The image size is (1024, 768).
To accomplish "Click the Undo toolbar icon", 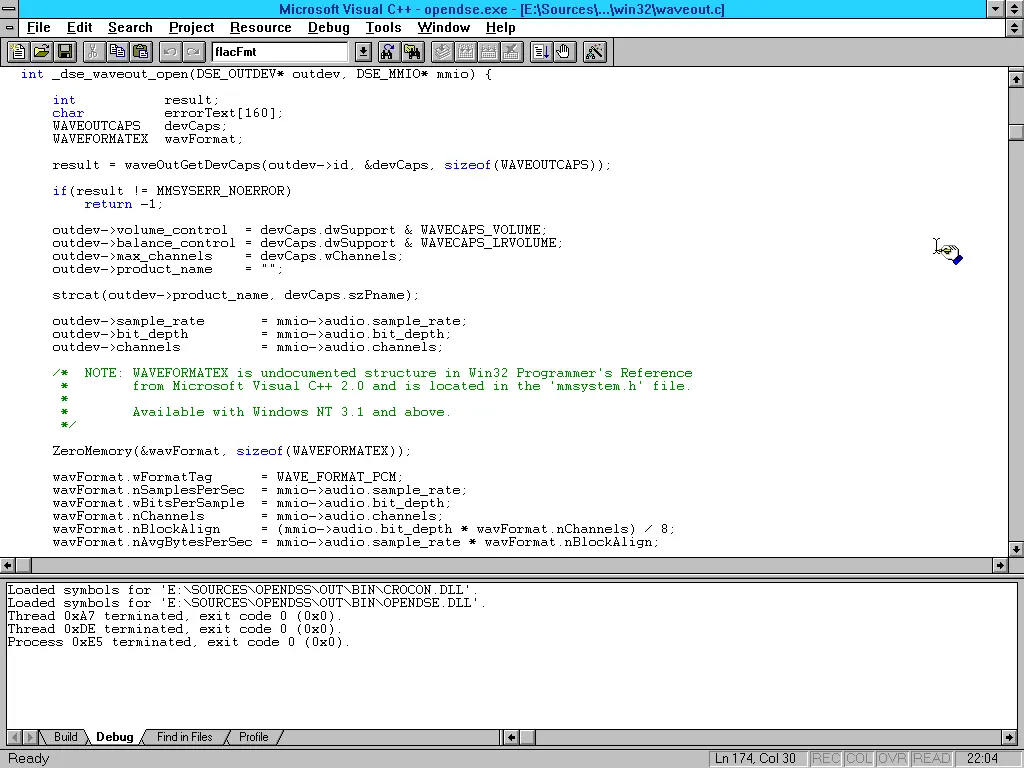I will (170, 52).
